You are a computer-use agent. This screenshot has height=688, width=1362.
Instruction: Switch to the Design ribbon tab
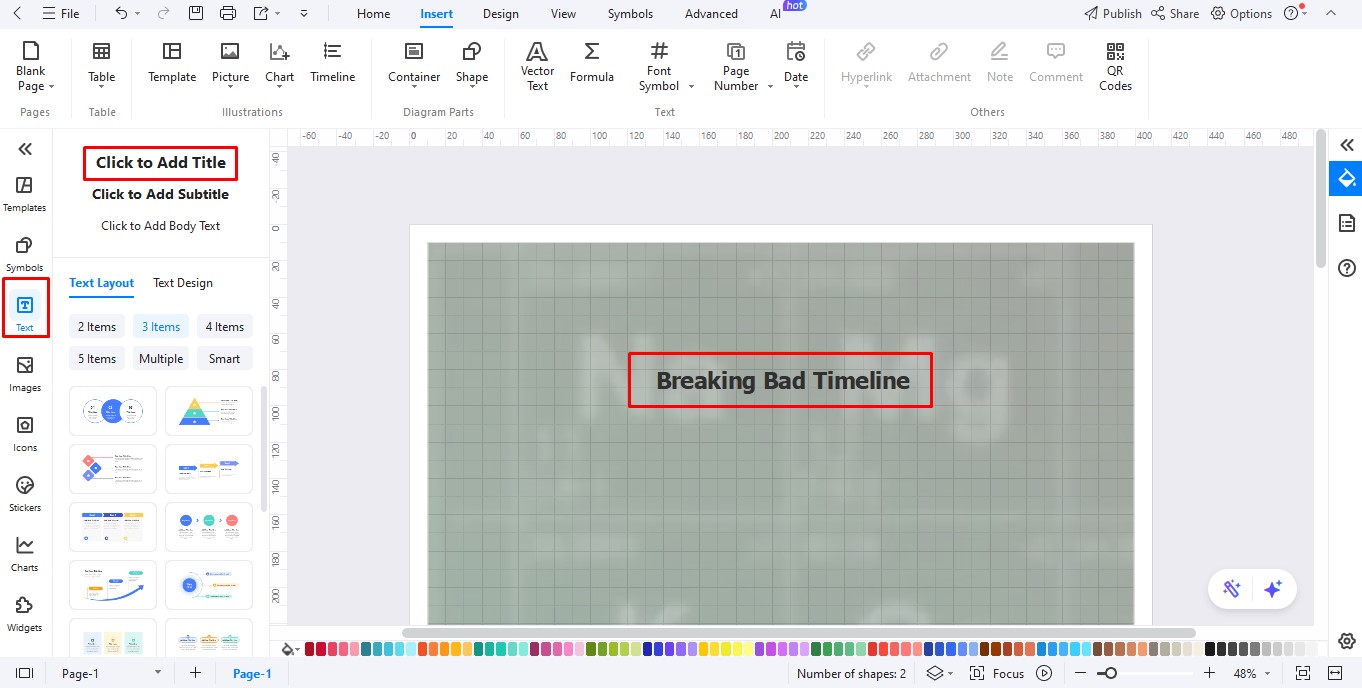tap(500, 14)
